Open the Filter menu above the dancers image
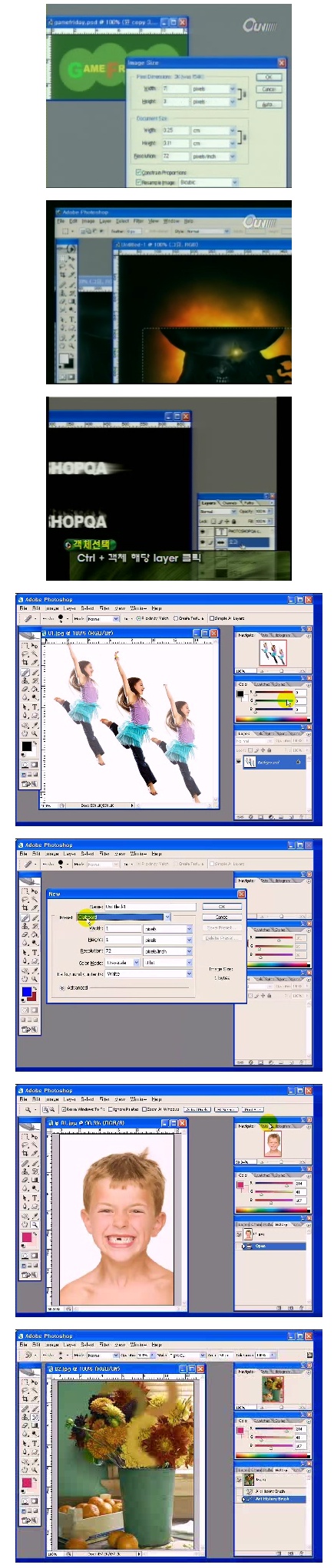The width and height of the screenshot is (334, 1568). click(105, 607)
